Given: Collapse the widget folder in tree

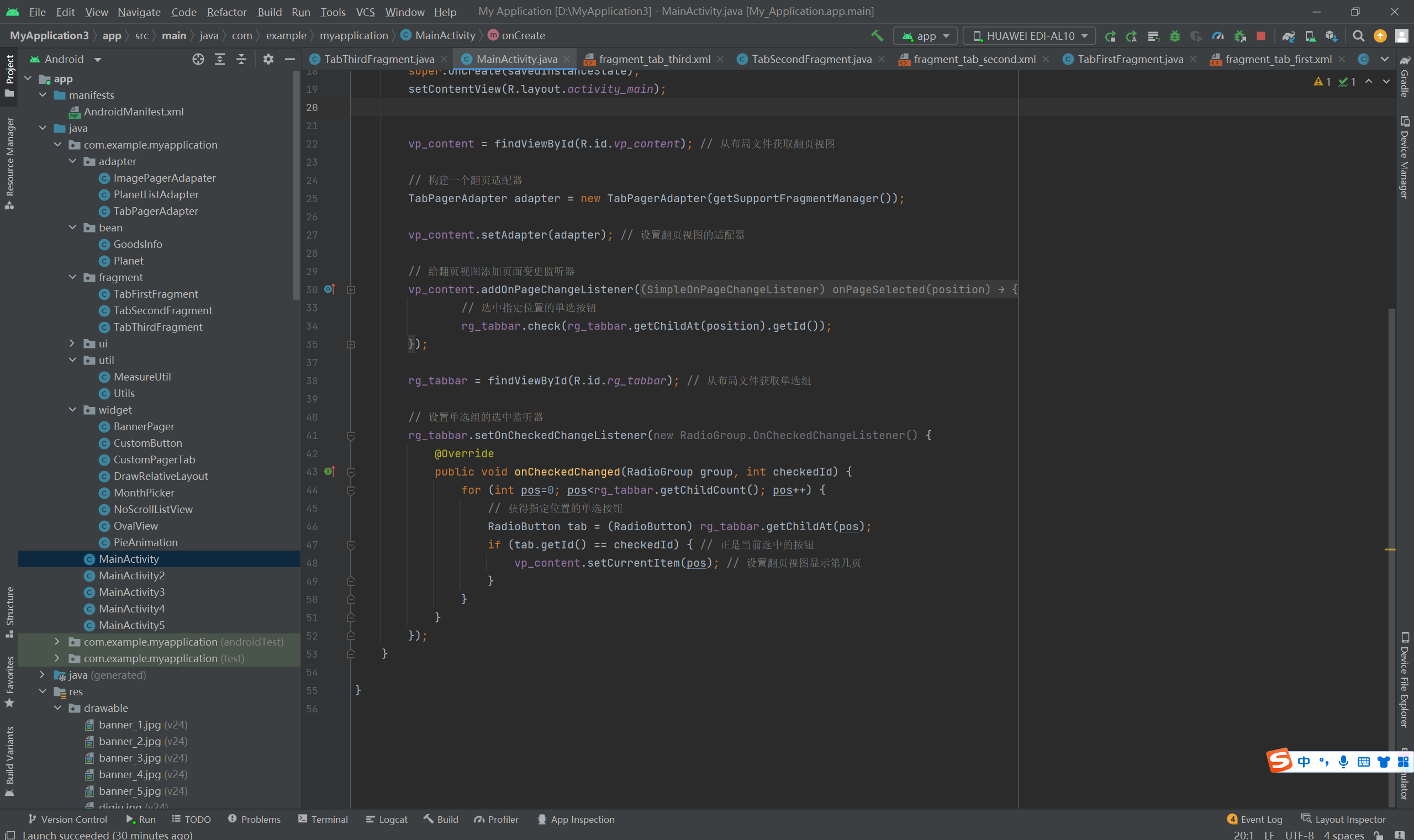Looking at the screenshot, I should pyautogui.click(x=72, y=409).
